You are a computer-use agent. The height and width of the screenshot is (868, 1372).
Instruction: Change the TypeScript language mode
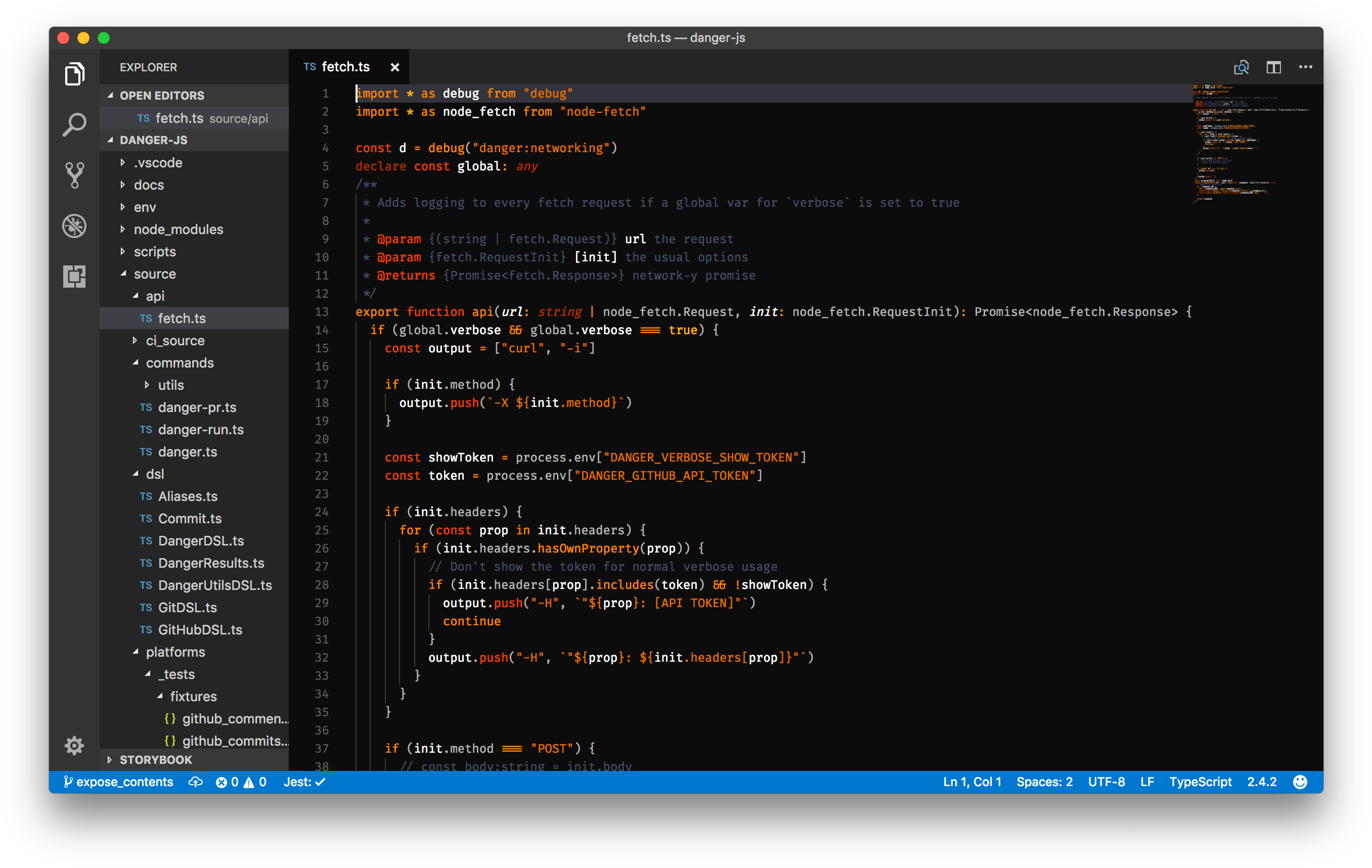(x=1200, y=782)
